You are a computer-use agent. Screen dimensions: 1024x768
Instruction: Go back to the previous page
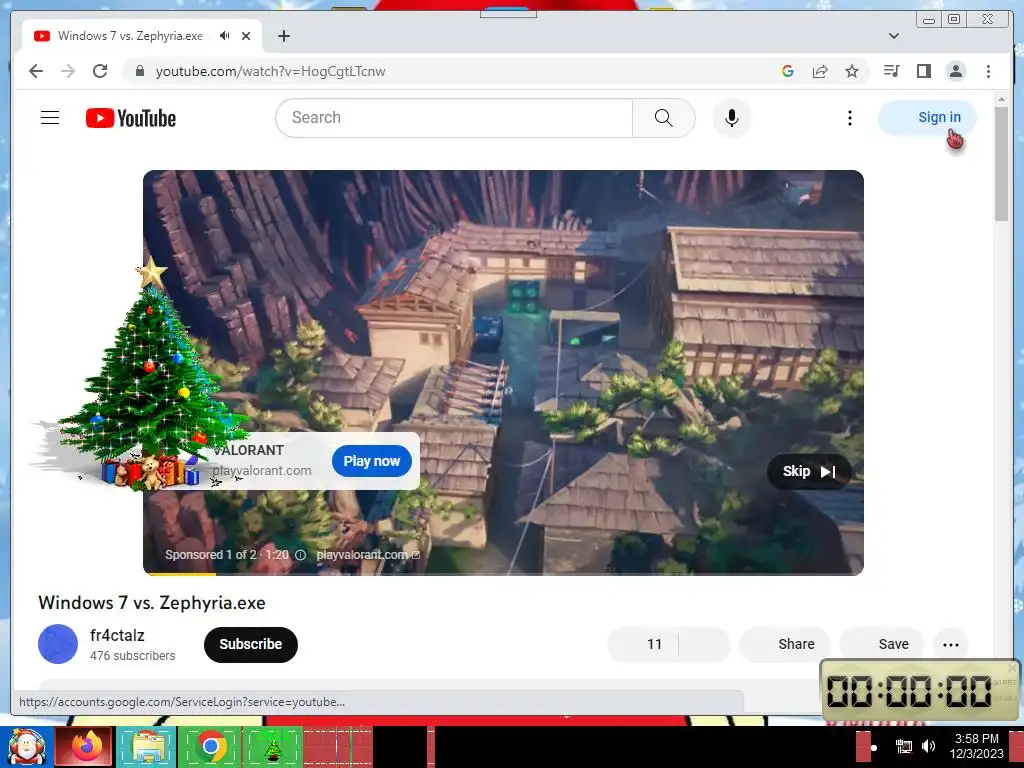click(x=36, y=71)
